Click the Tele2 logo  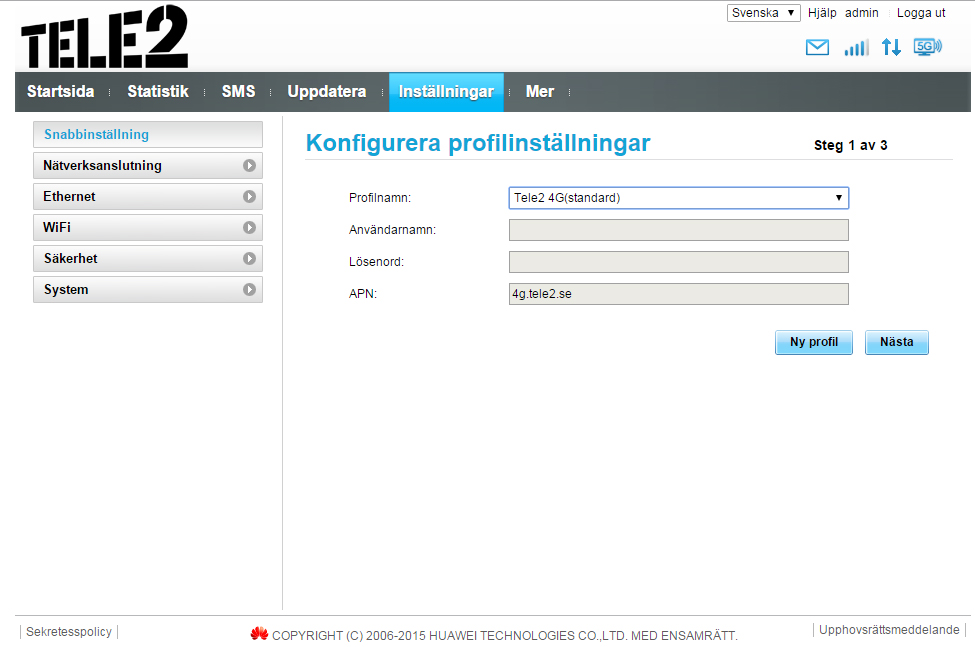104,37
